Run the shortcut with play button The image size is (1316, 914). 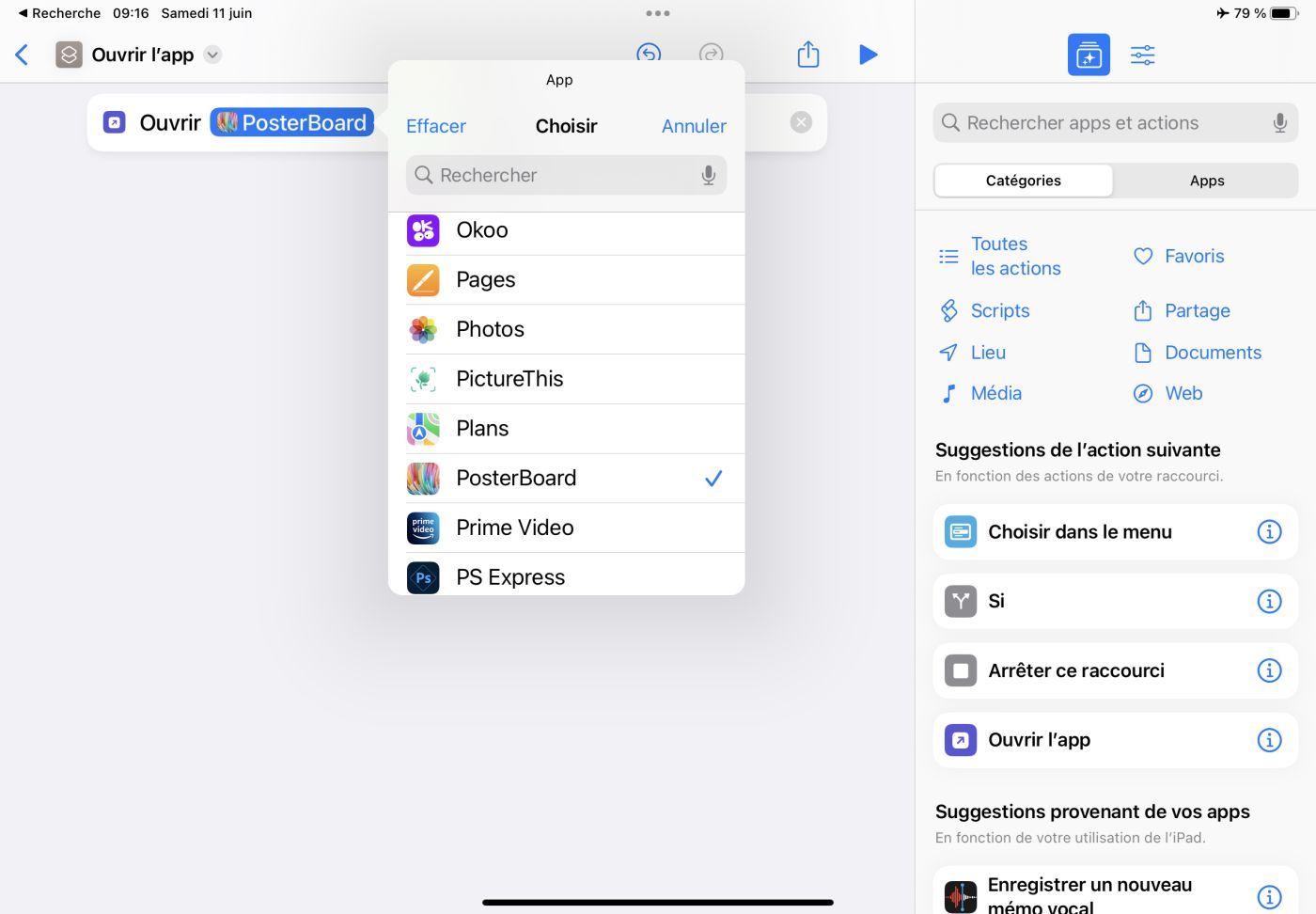point(869,55)
